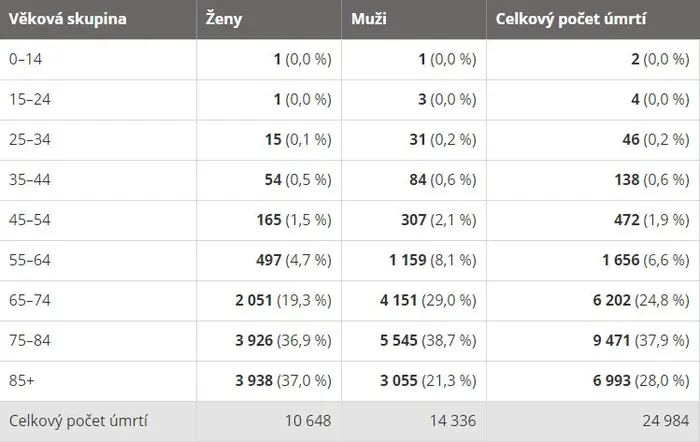The image size is (700, 442).
Task: Select the 65–74 row label
Action: (x=29, y=300)
